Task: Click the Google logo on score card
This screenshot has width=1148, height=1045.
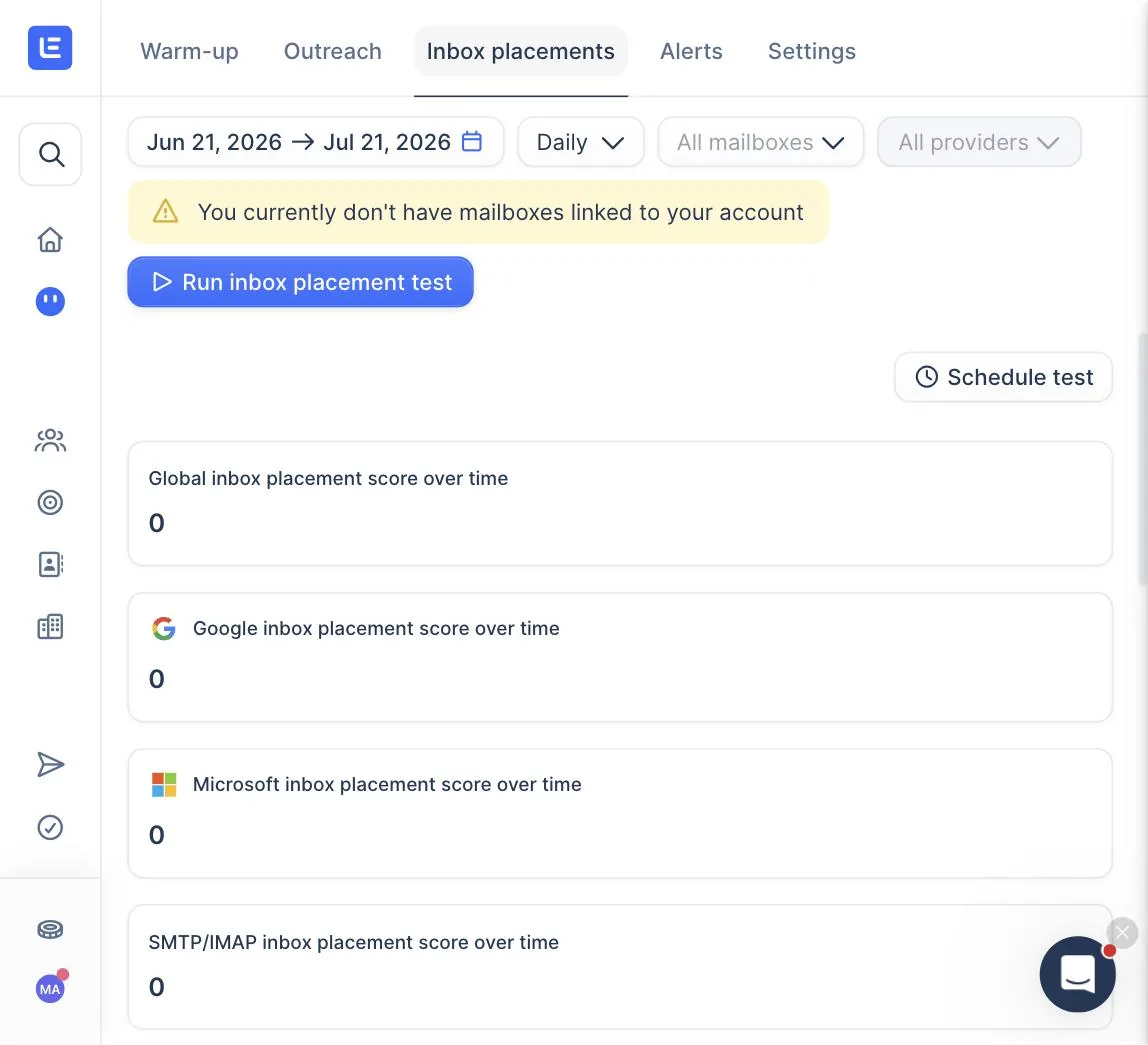Action: click(164, 628)
